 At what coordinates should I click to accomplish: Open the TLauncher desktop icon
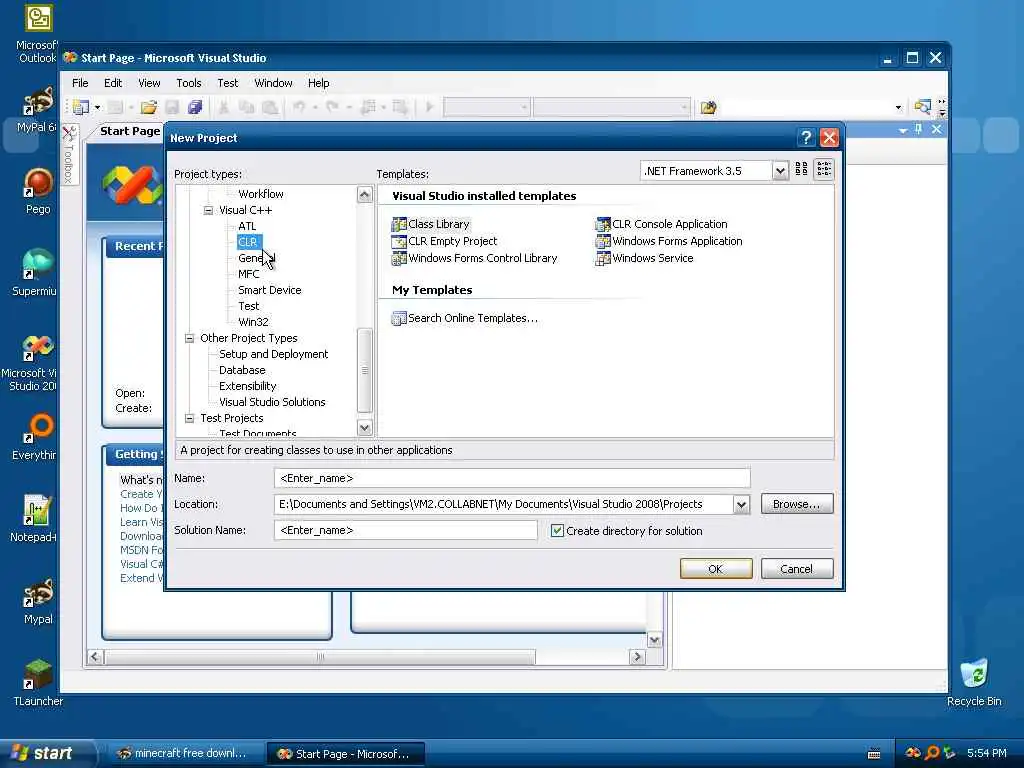coord(38,683)
